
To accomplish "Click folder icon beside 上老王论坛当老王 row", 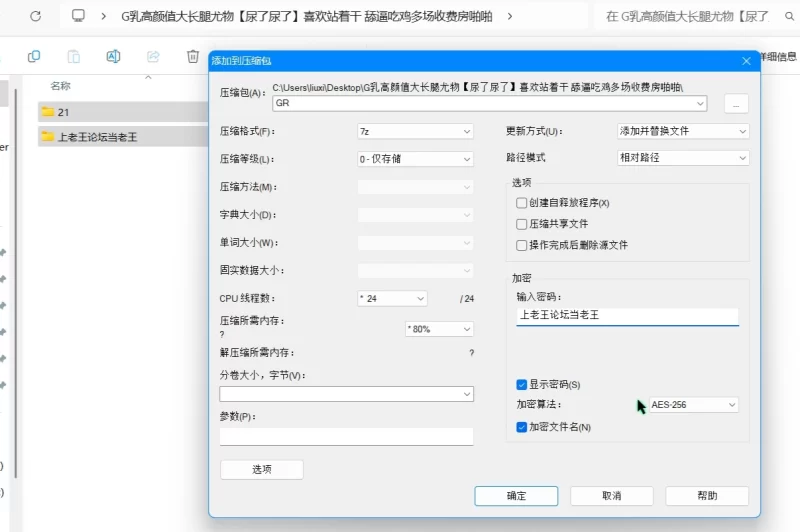I will pos(48,136).
